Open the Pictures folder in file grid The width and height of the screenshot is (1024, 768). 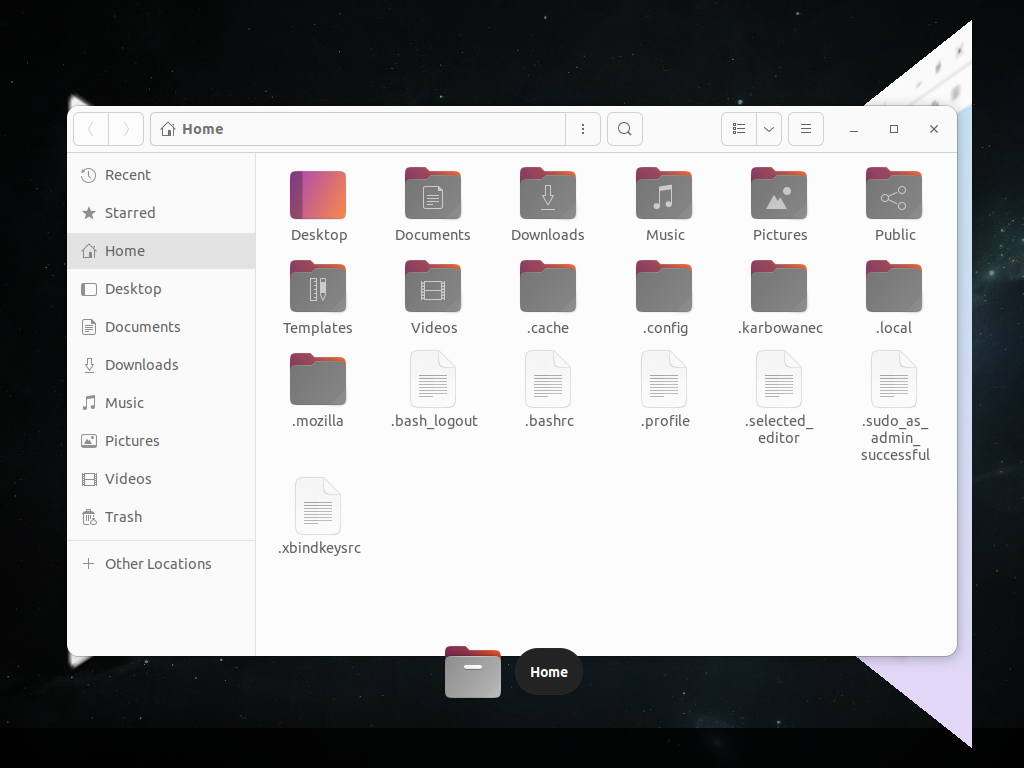point(778,193)
